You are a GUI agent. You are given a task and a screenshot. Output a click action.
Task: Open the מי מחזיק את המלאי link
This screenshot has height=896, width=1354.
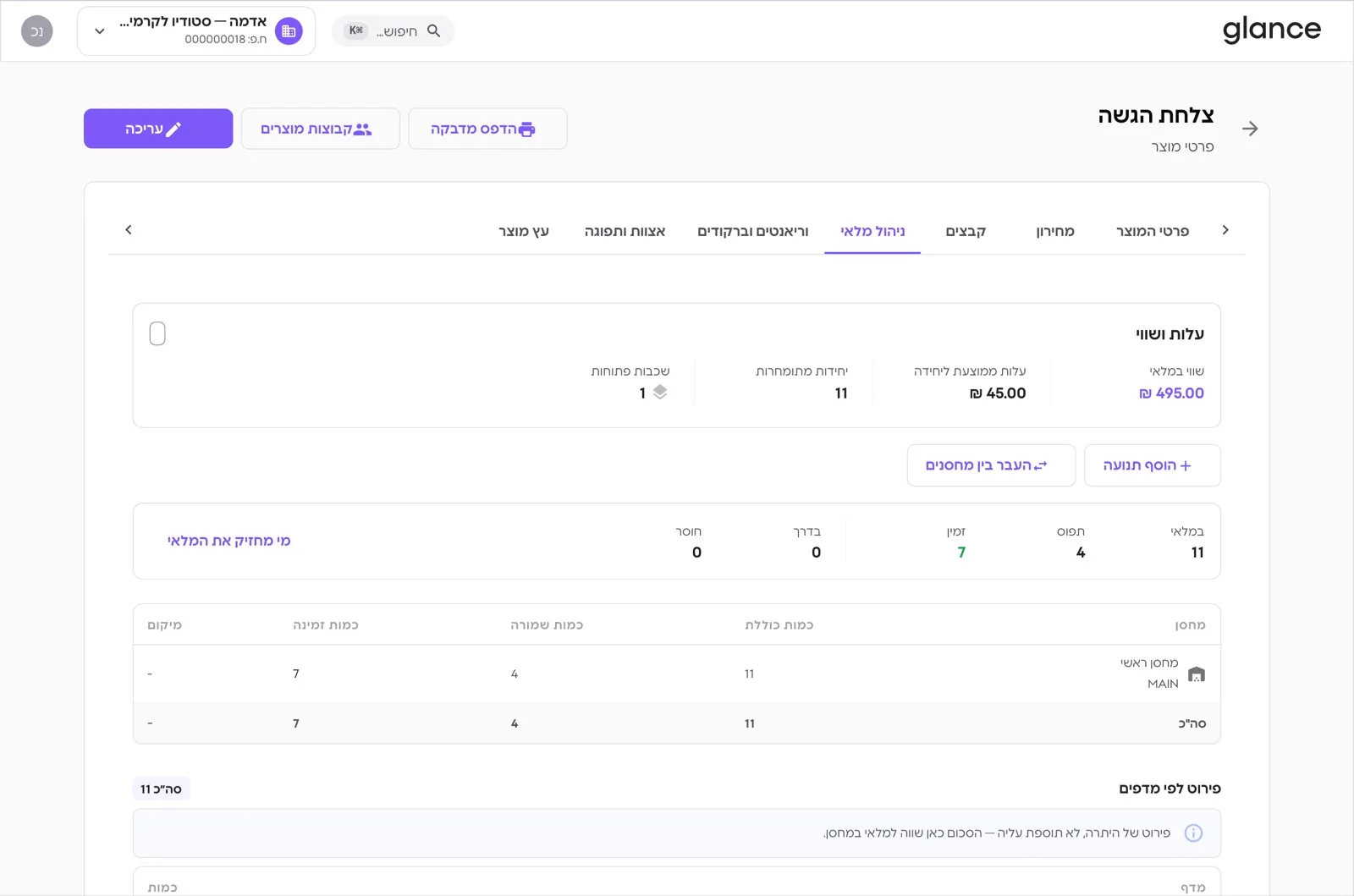coord(228,541)
